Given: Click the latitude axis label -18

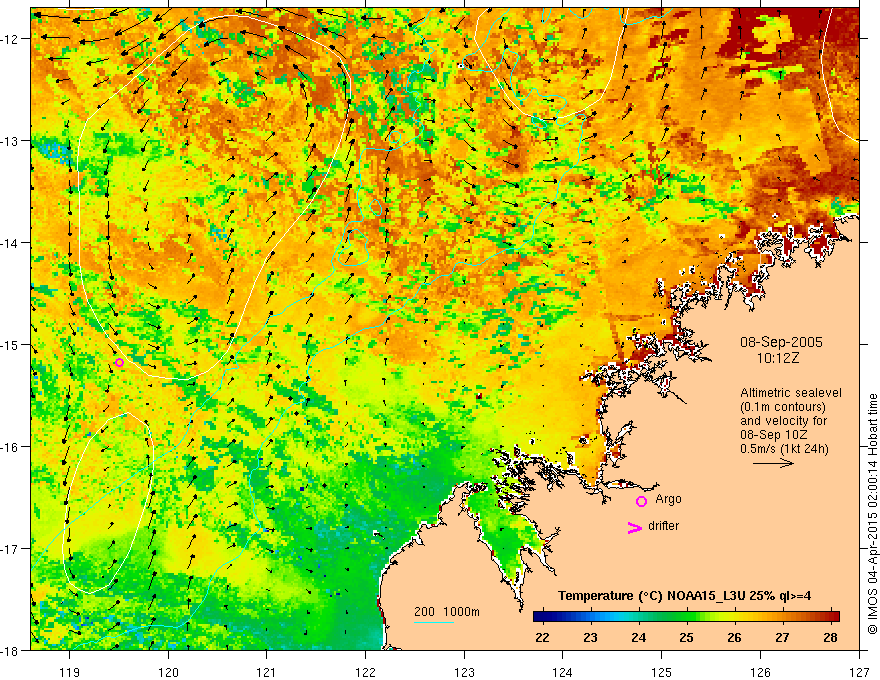Looking at the screenshot, I should click(x=10, y=650).
